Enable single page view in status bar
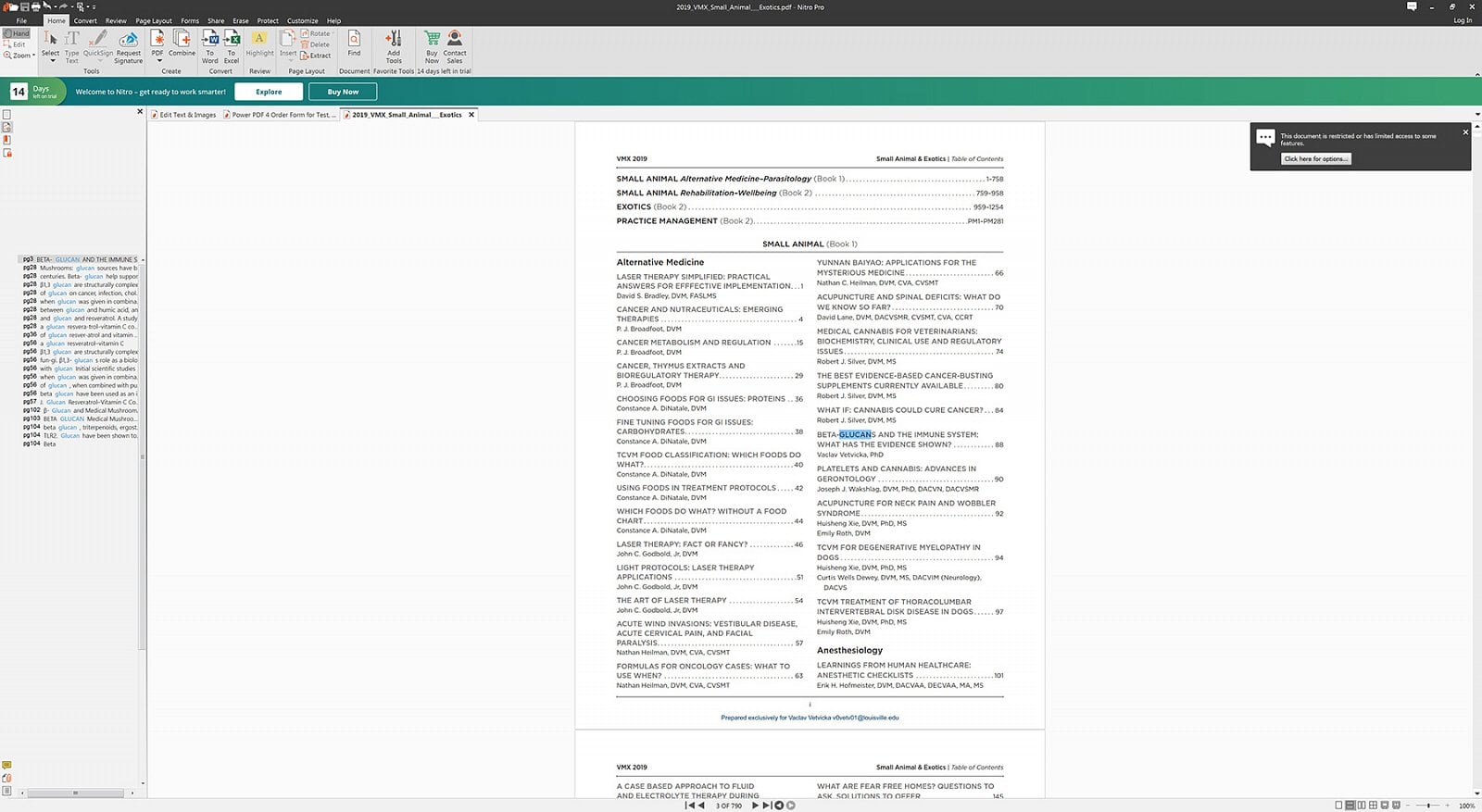 (1338, 806)
